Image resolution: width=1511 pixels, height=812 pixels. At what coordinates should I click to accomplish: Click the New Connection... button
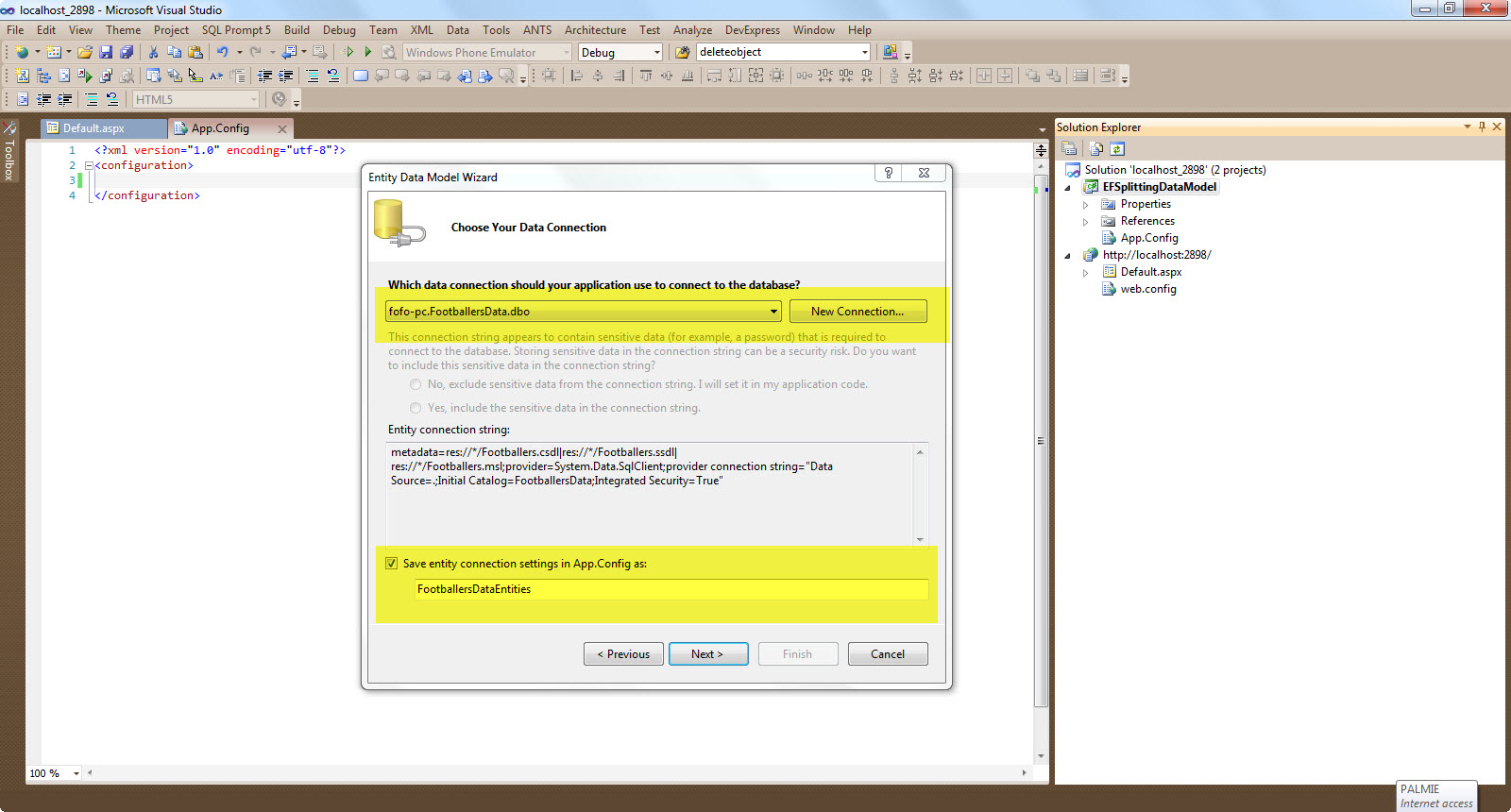click(857, 311)
